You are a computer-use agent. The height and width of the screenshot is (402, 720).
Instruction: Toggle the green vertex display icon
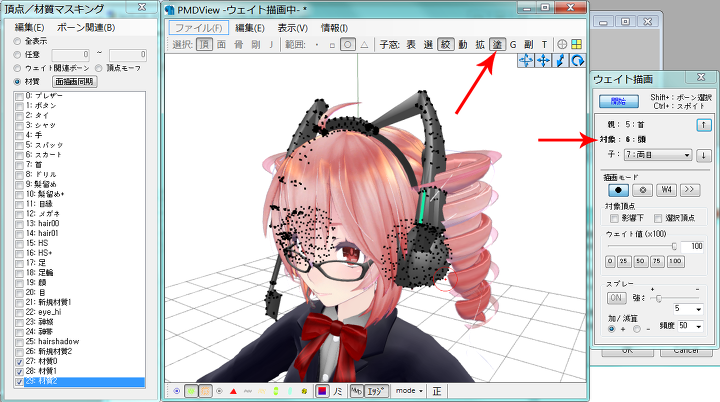tap(191, 391)
